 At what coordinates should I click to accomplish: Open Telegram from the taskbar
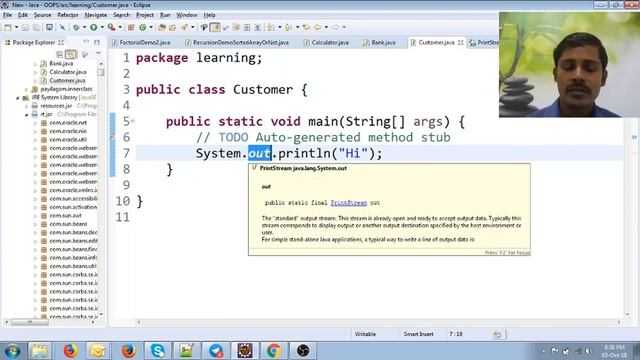click(216, 351)
